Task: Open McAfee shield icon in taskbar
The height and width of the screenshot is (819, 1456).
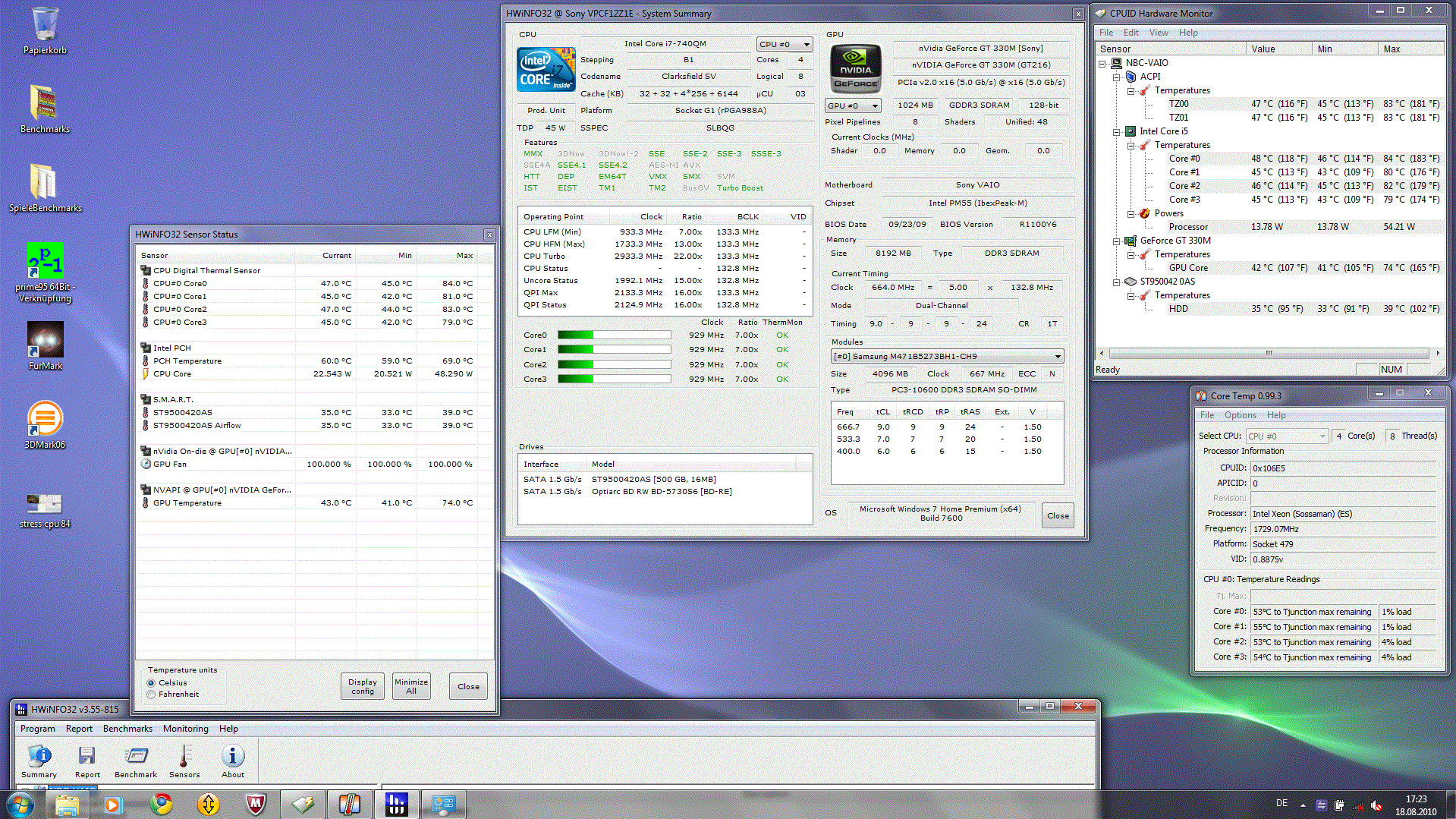Action: pyautogui.click(x=256, y=804)
